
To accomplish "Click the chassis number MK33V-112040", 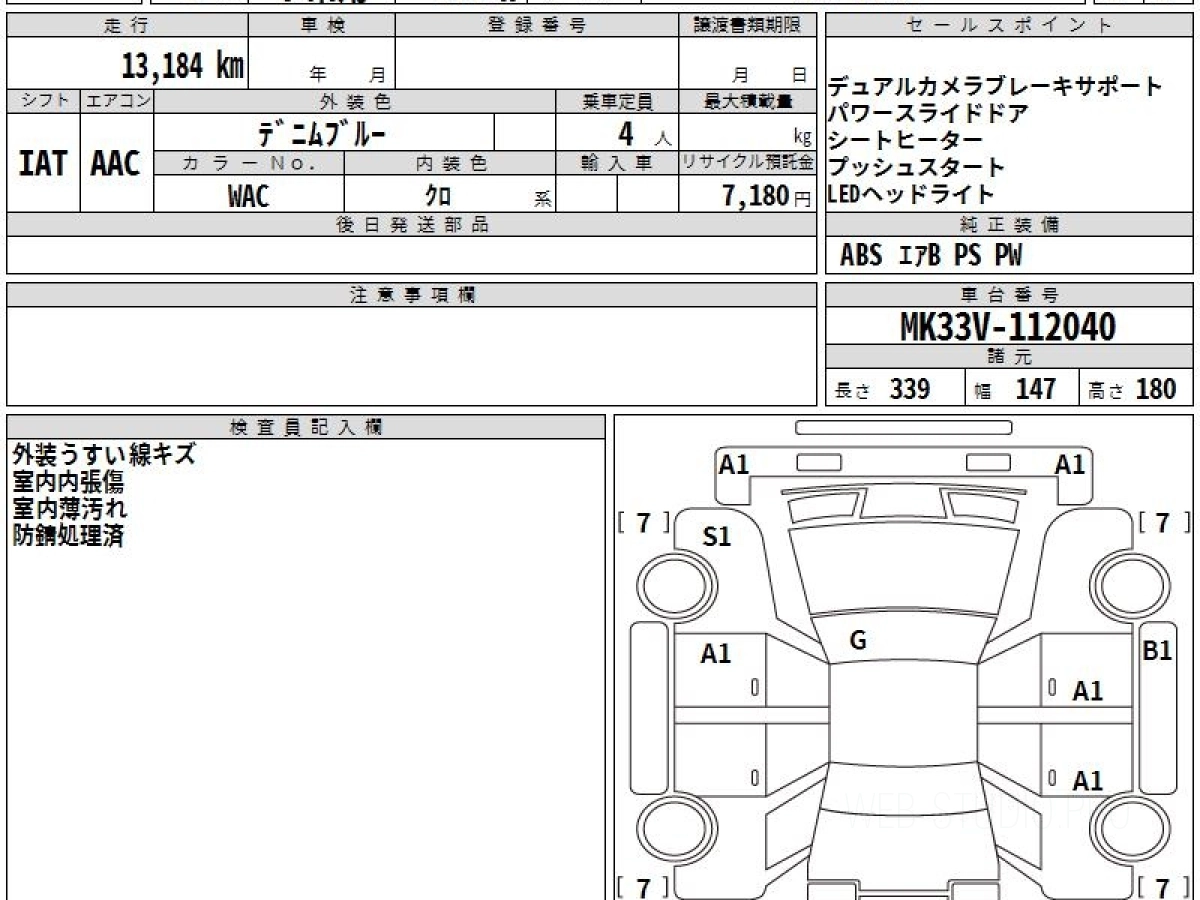I will point(1008,326).
